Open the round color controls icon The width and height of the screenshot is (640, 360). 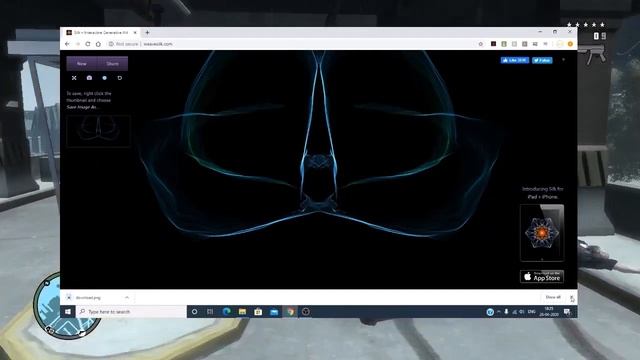pos(104,78)
